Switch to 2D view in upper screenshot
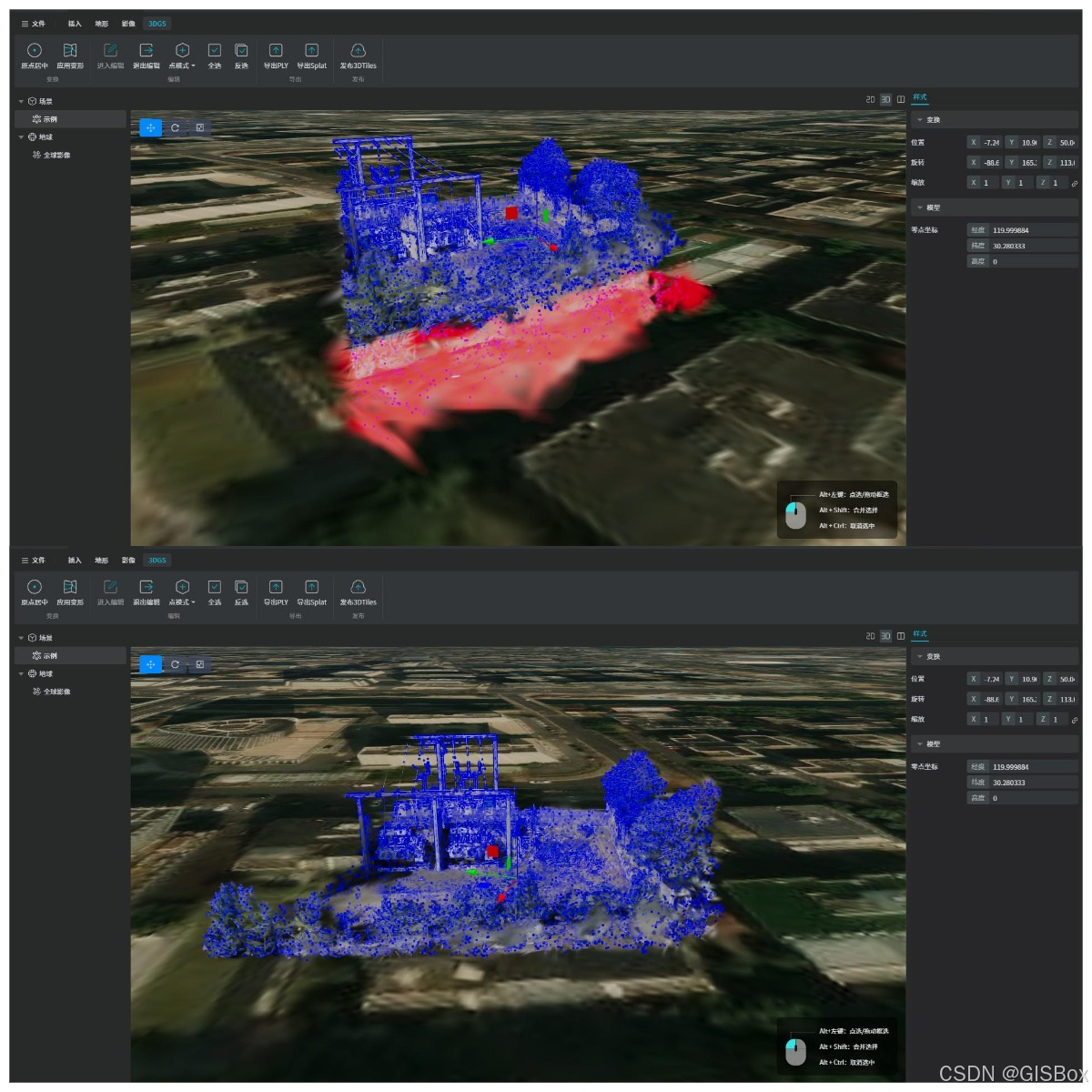The width and height of the screenshot is (1092, 1092). click(870, 99)
